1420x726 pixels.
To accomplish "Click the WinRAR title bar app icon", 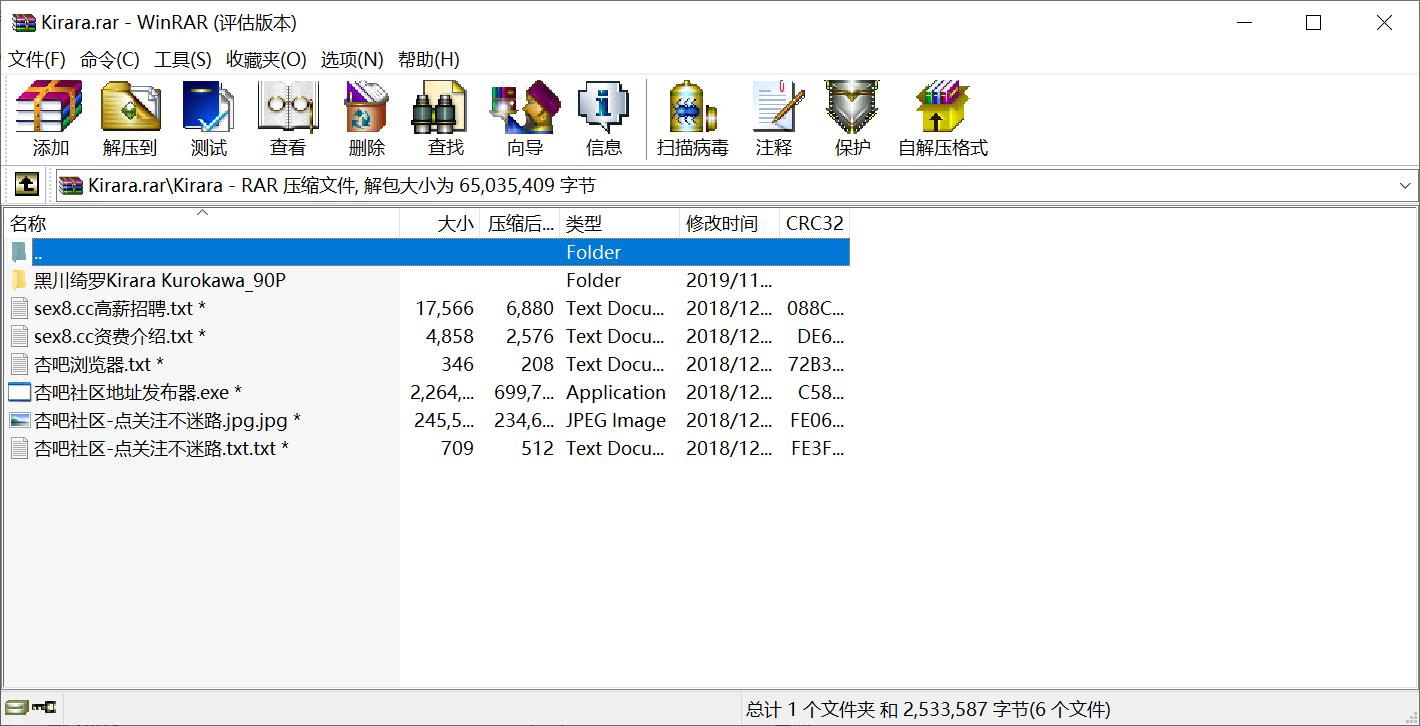I will [x=24, y=22].
